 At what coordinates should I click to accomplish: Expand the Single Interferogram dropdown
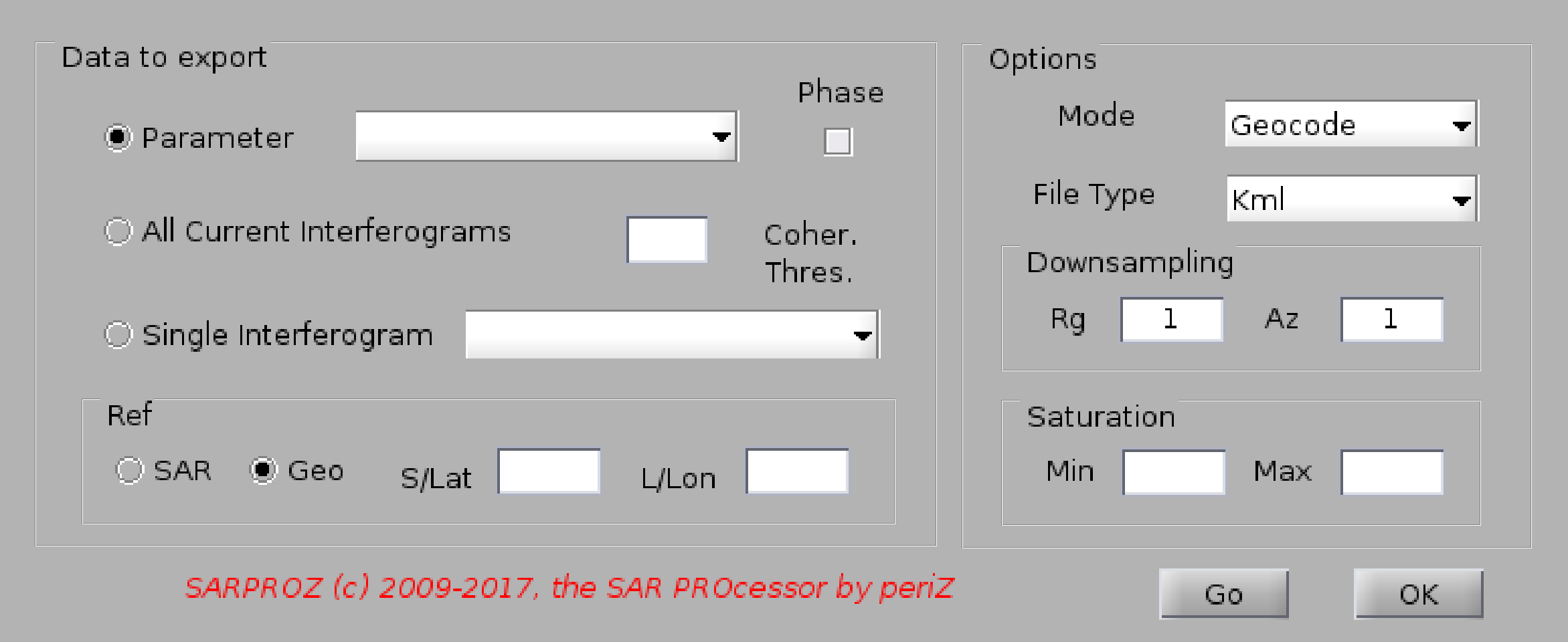(672, 334)
